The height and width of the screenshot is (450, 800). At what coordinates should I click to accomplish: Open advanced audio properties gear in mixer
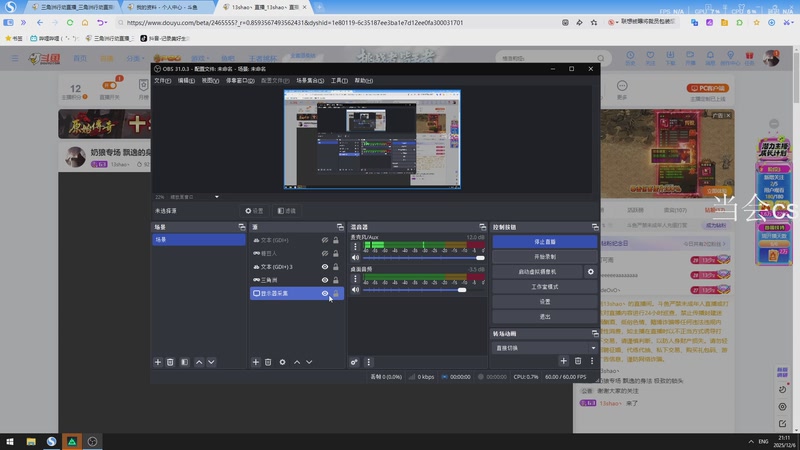pyautogui.click(x=354, y=362)
